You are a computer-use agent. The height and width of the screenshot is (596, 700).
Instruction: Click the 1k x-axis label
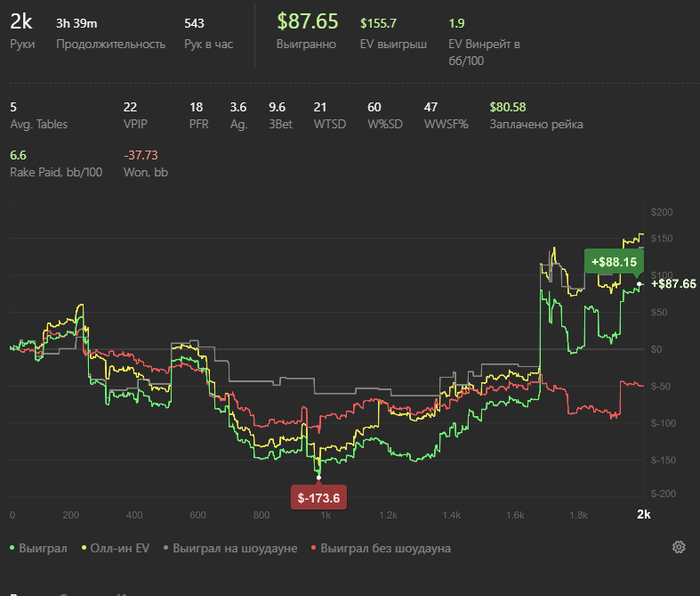click(x=326, y=515)
